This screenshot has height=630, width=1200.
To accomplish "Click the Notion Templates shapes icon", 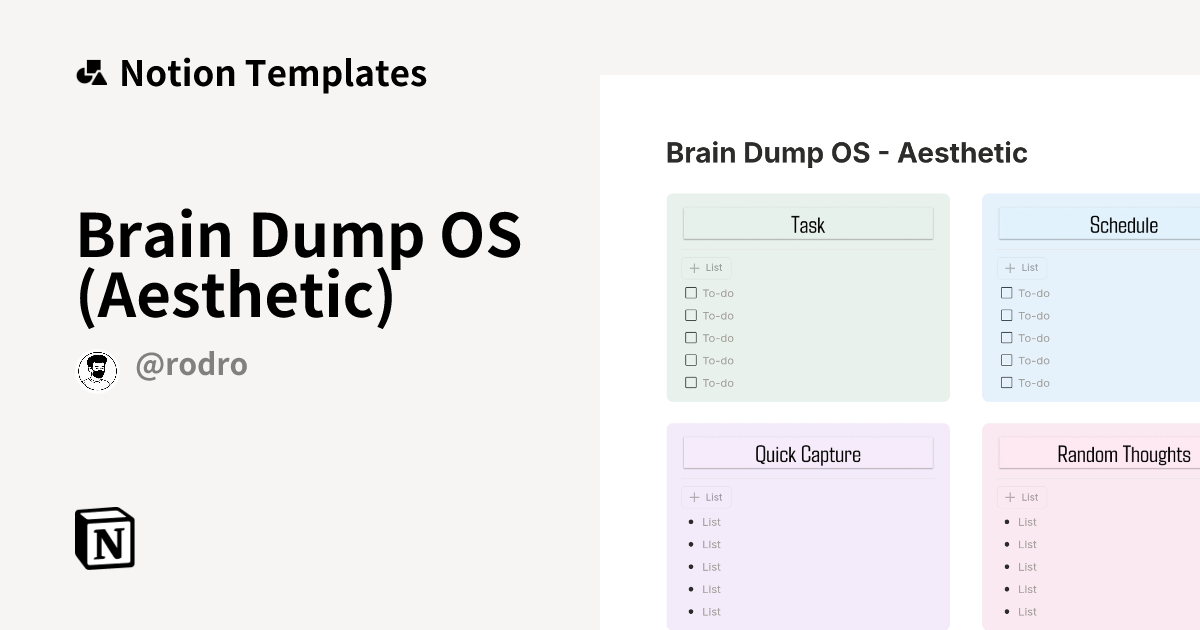I will coord(92,73).
